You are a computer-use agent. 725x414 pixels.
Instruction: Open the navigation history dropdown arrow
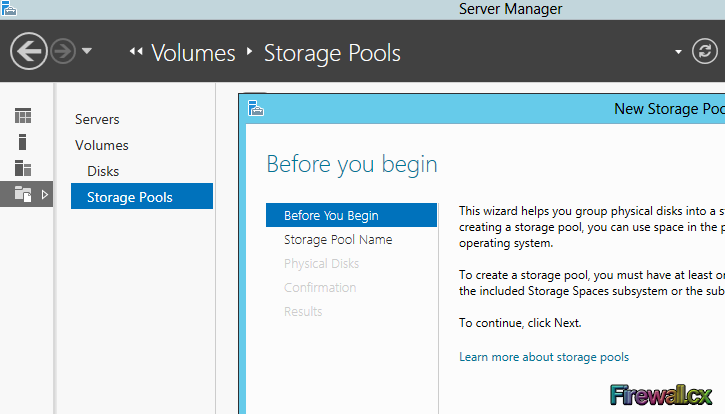(x=87, y=51)
